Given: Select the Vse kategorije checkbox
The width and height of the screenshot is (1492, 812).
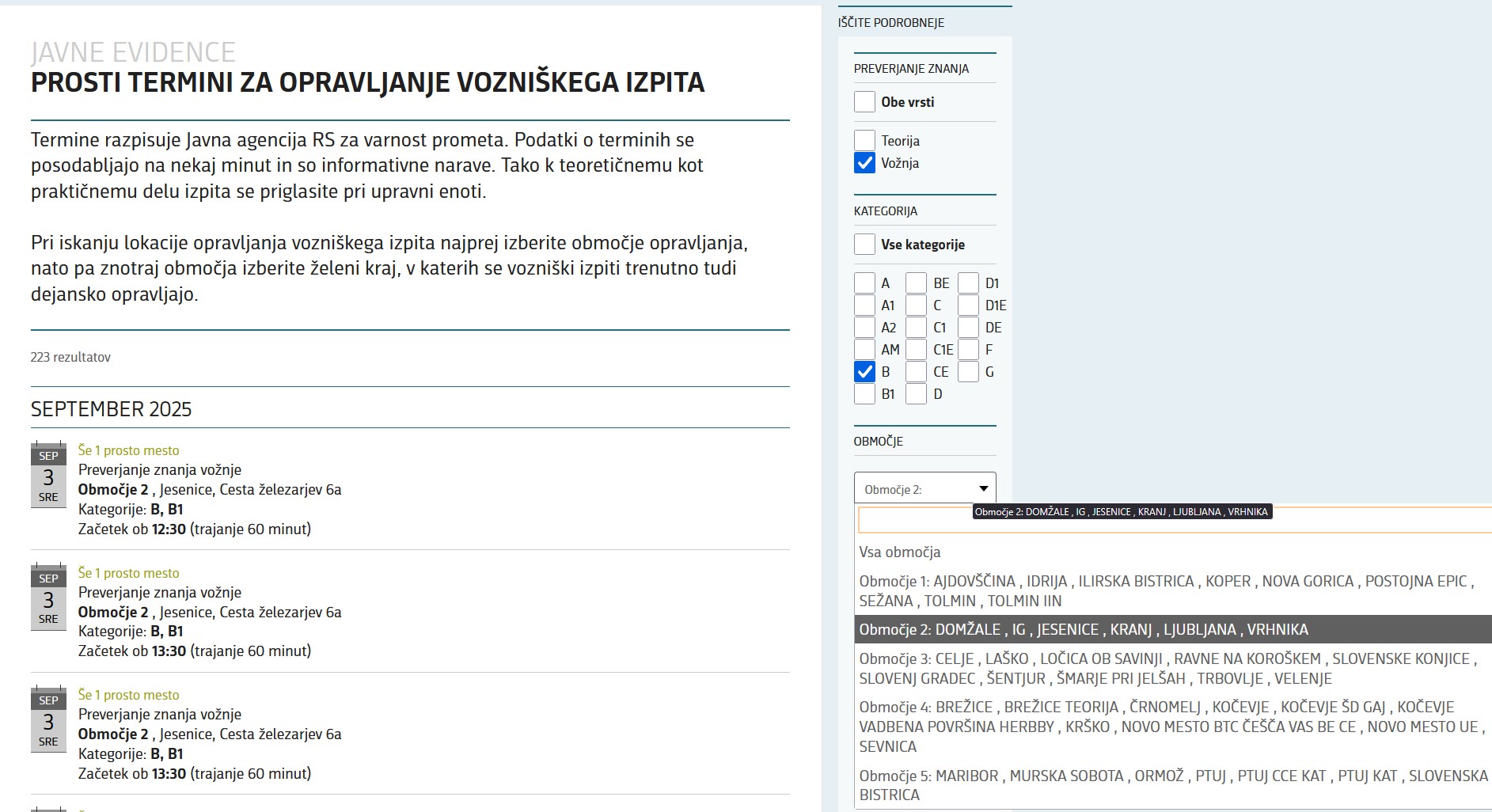Looking at the screenshot, I should (x=864, y=245).
